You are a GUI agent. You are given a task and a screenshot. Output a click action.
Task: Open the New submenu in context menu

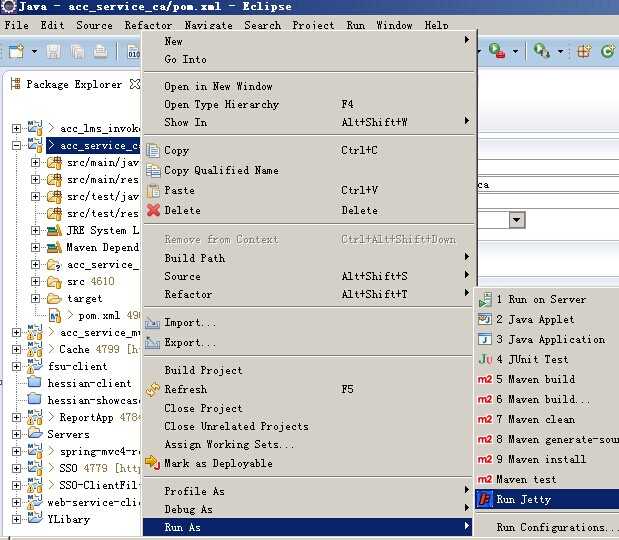(309, 41)
